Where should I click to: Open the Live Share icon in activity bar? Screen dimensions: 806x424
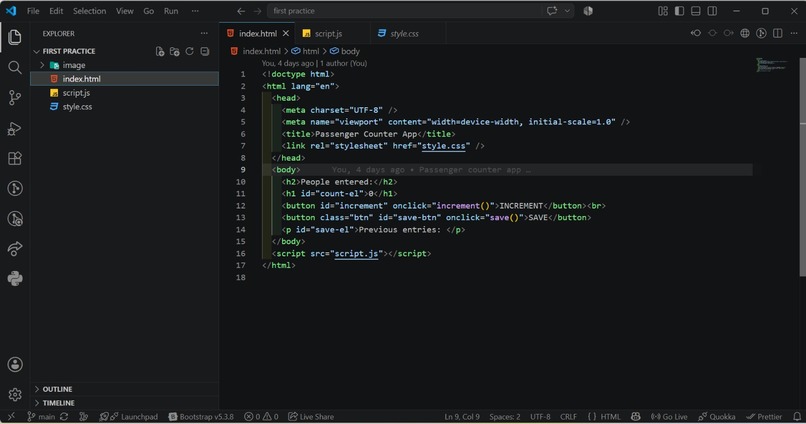[x=15, y=249]
